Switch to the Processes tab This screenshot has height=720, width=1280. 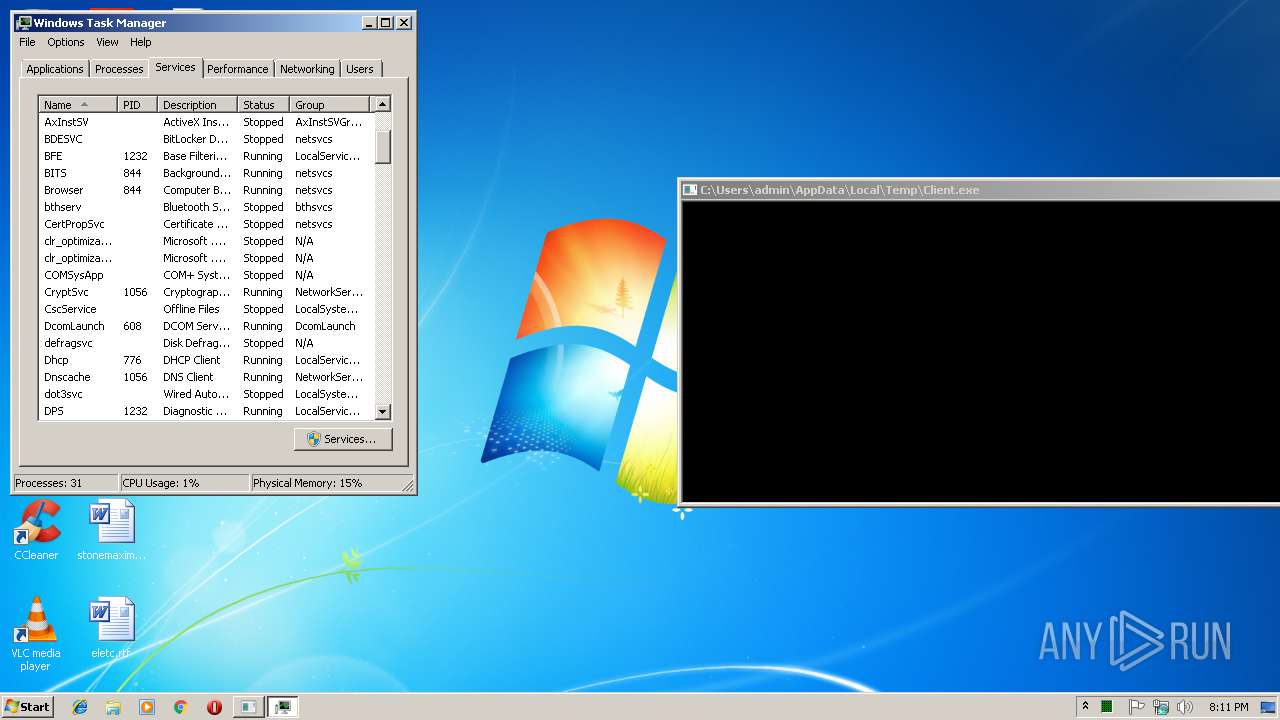(x=119, y=69)
